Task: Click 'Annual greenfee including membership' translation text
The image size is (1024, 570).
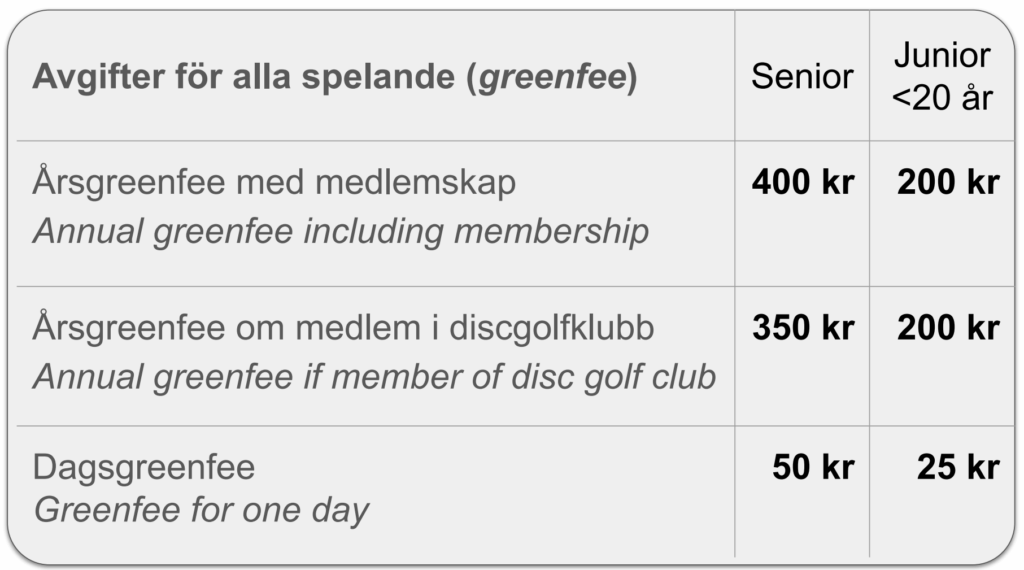Action: coord(340,231)
